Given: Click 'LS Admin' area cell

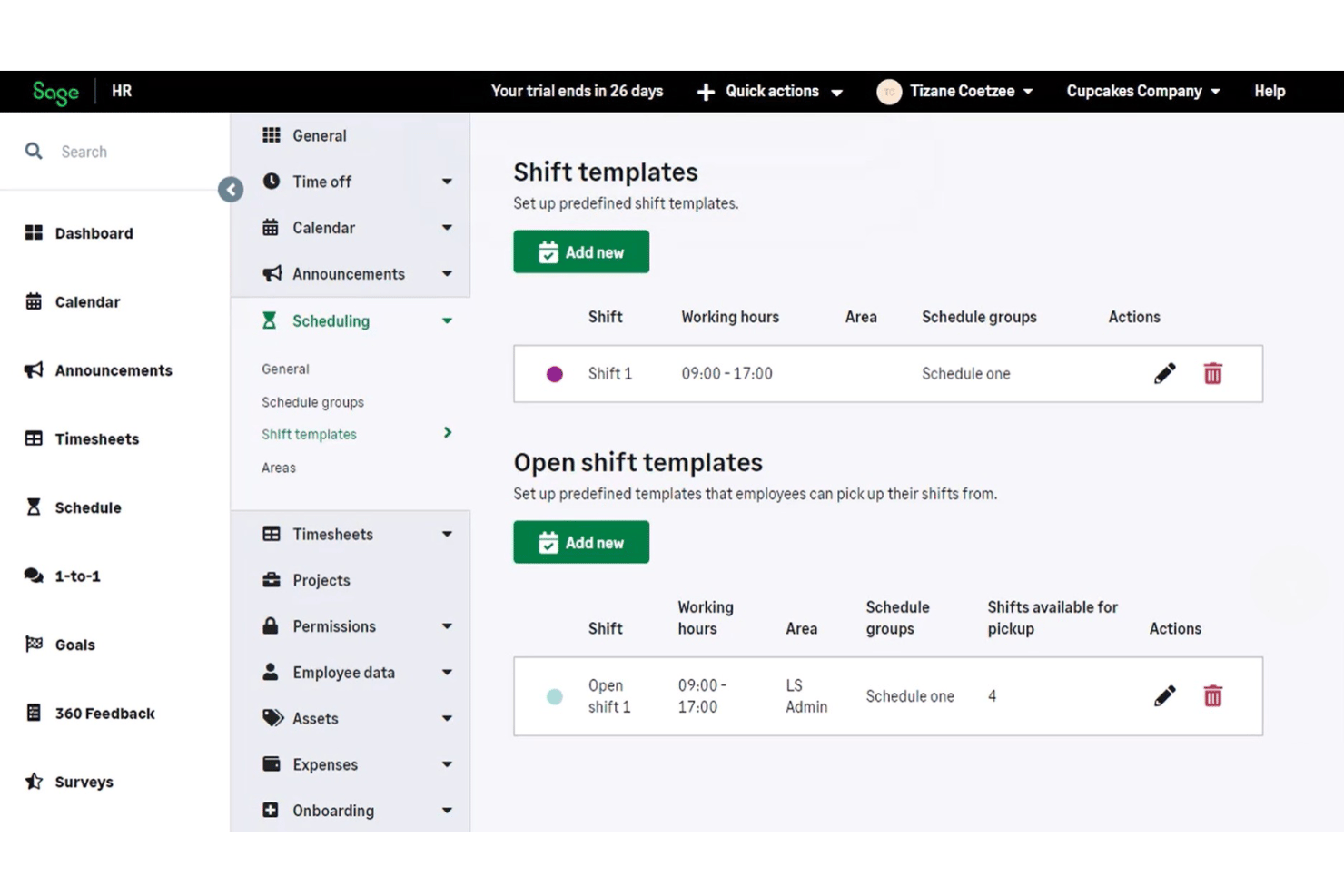Looking at the screenshot, I should tap(806, 696).
